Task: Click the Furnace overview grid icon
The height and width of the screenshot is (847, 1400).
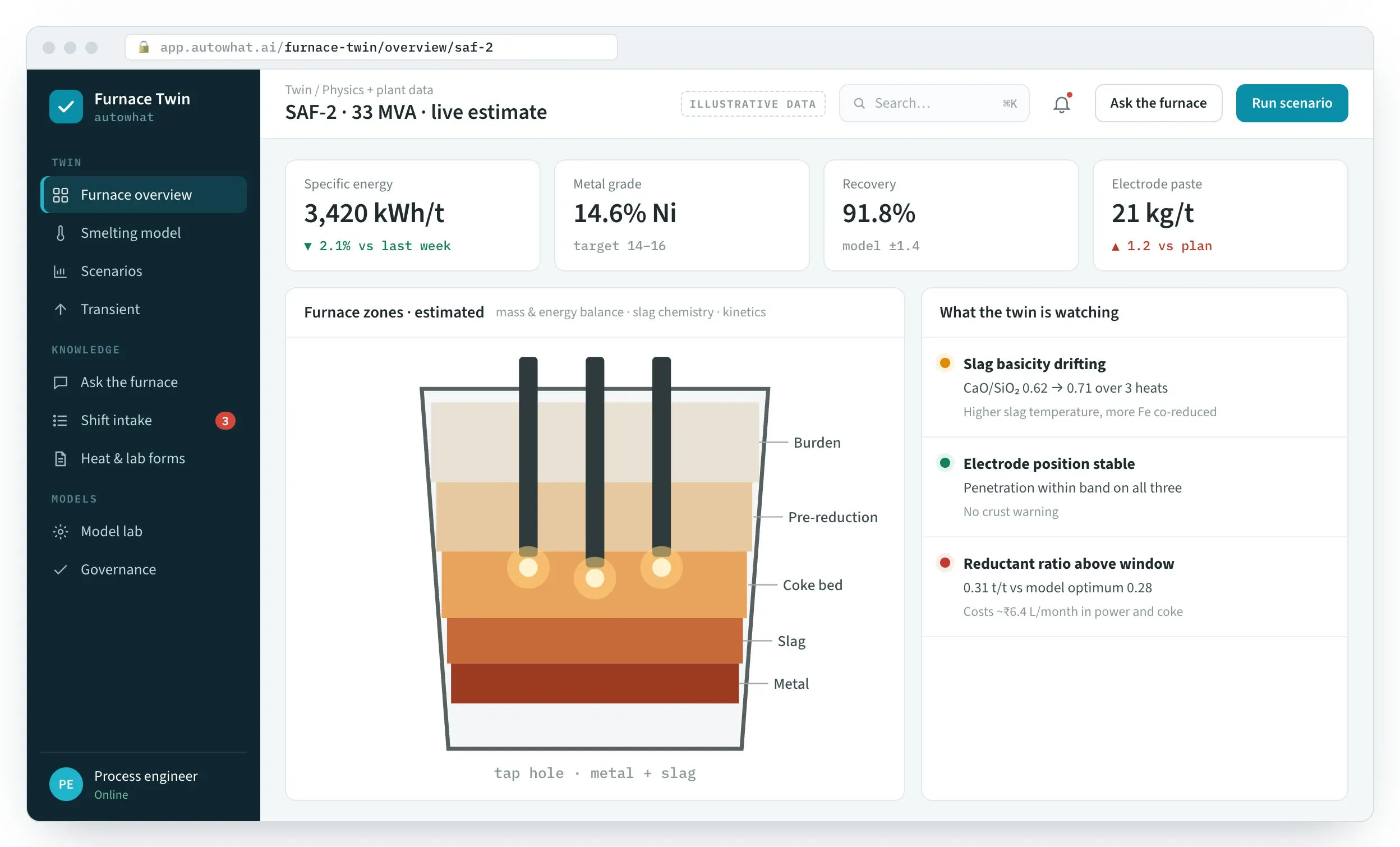Action: tap(60, 195)
